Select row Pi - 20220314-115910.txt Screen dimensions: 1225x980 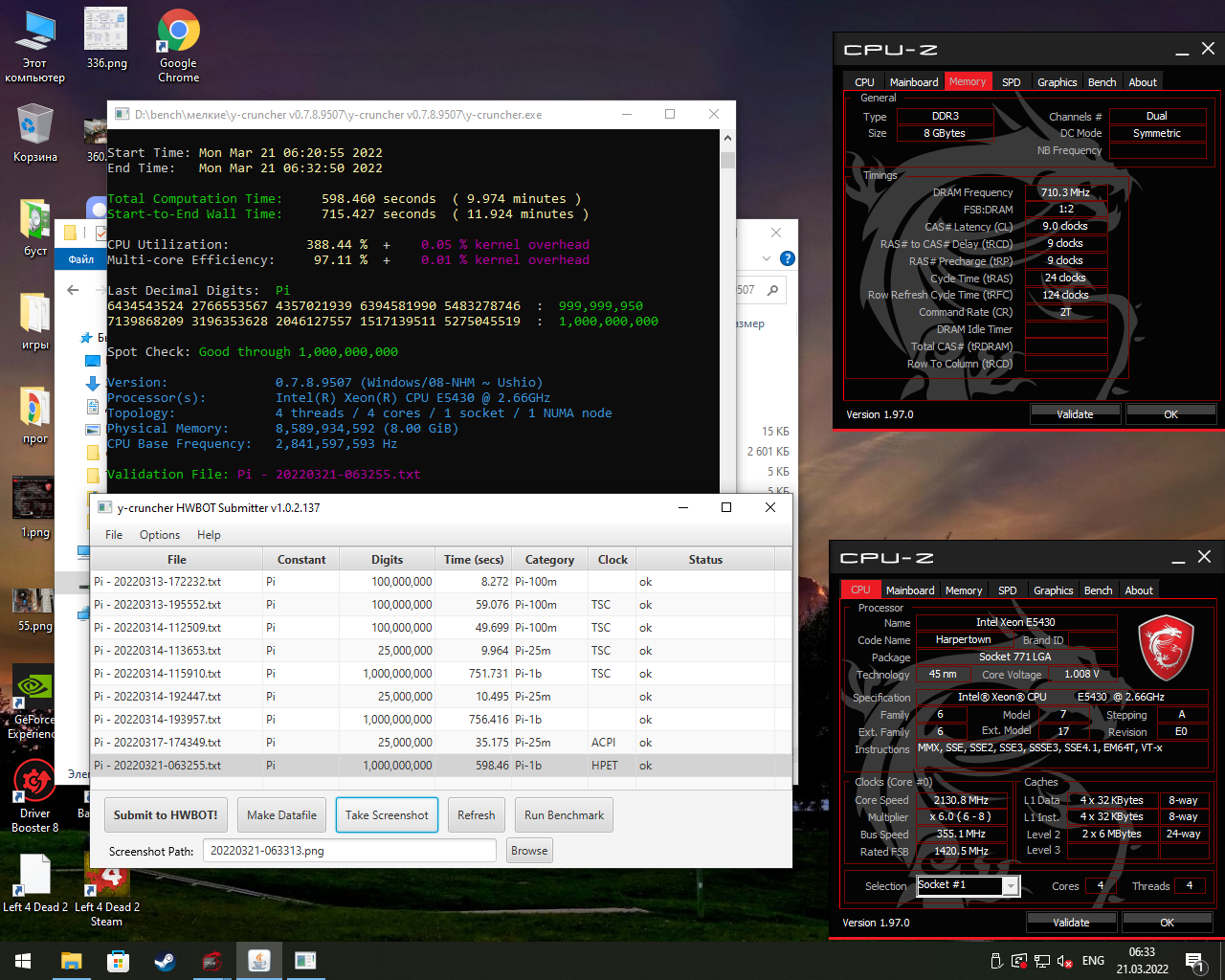tap(441, 674)
